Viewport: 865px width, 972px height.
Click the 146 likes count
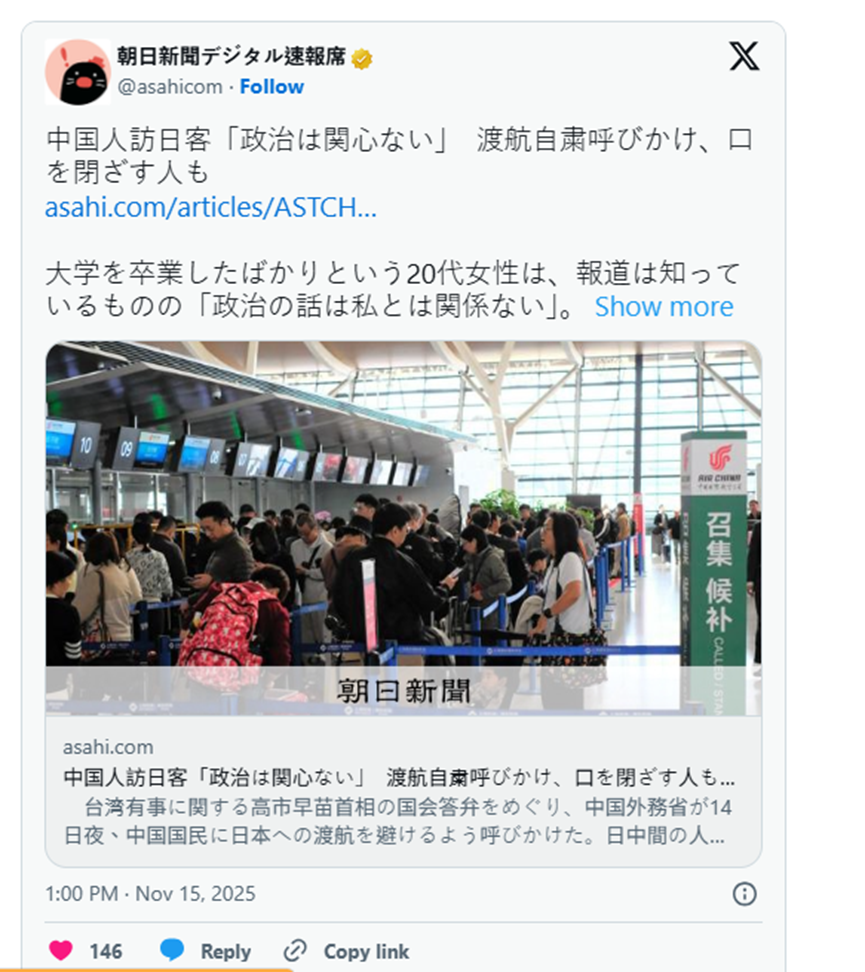point(105,951)
